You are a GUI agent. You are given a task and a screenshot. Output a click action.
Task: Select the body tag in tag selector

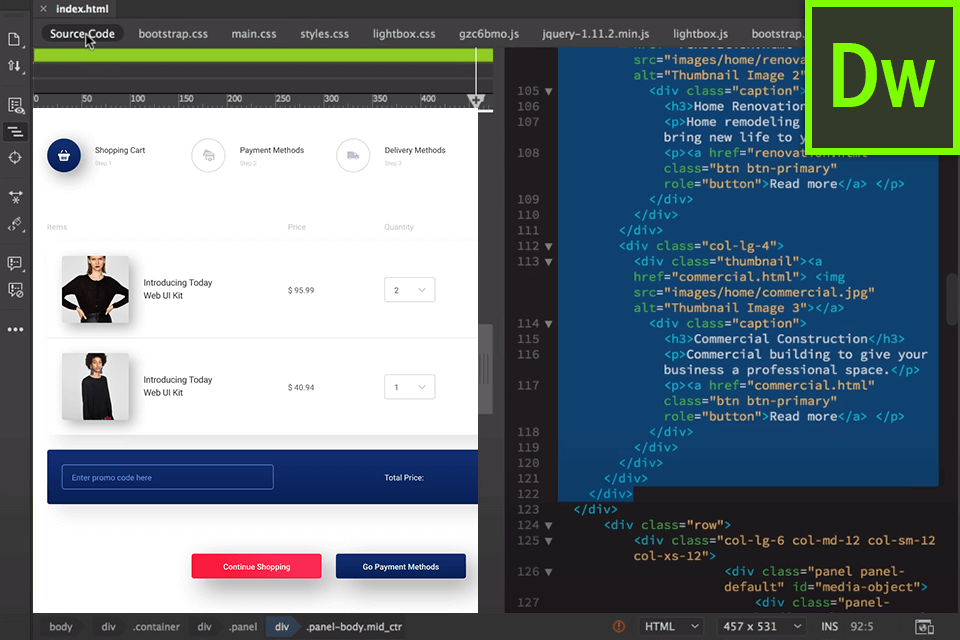click(x=61, y=627)
